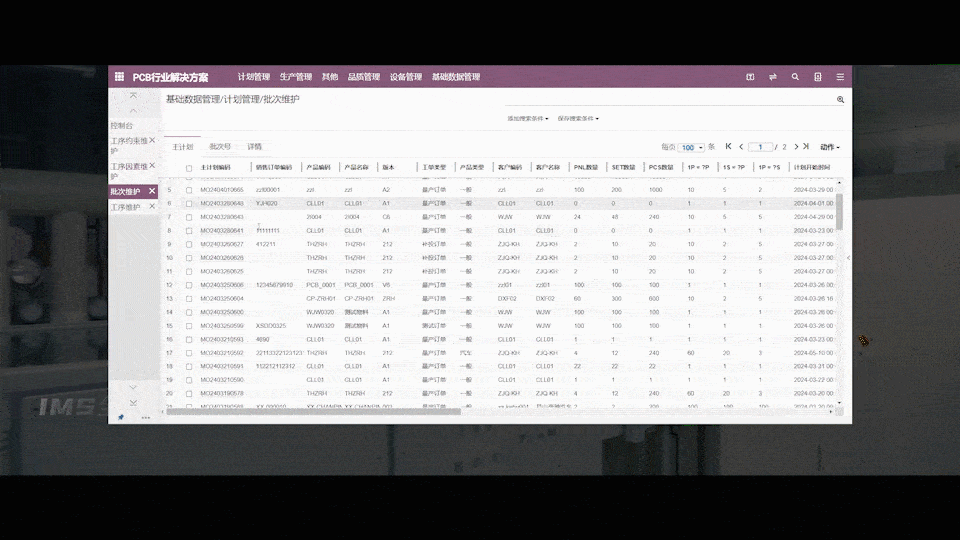Check the box for row MO2404010665
960x540 pixels.
[189, 190]
